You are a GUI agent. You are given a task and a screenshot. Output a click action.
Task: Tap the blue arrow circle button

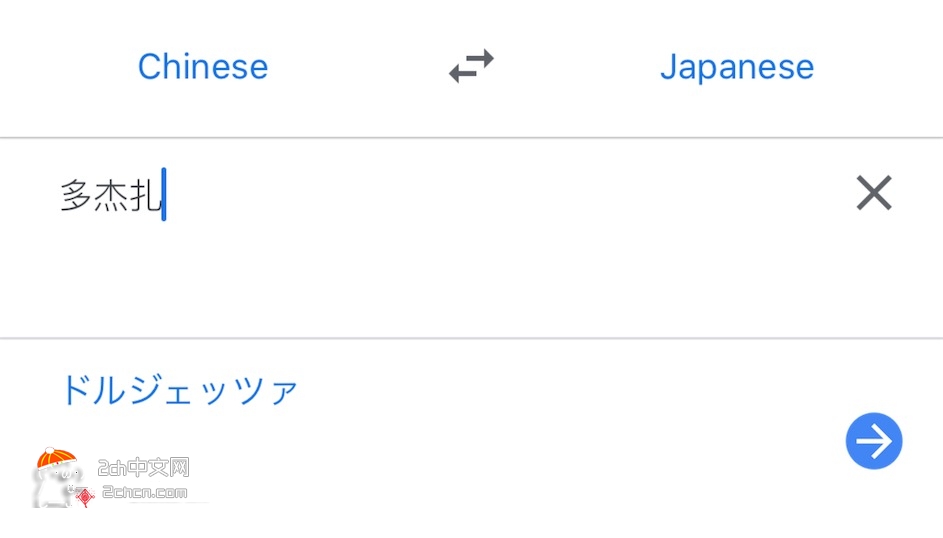[x=874, y=441]
